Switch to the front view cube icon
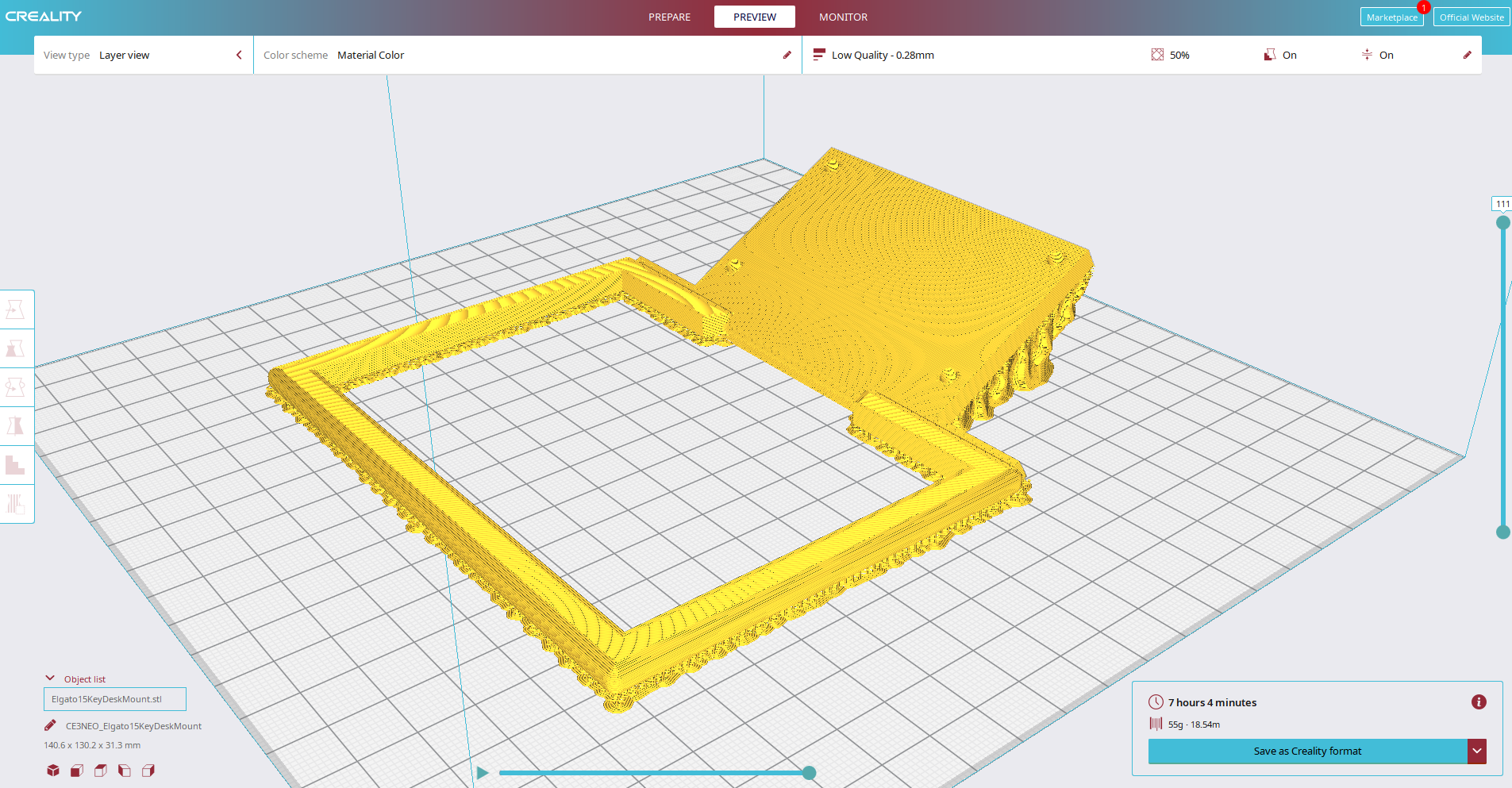The height and width of the screenshot is (788, 1512). click(x=77, y=771)
